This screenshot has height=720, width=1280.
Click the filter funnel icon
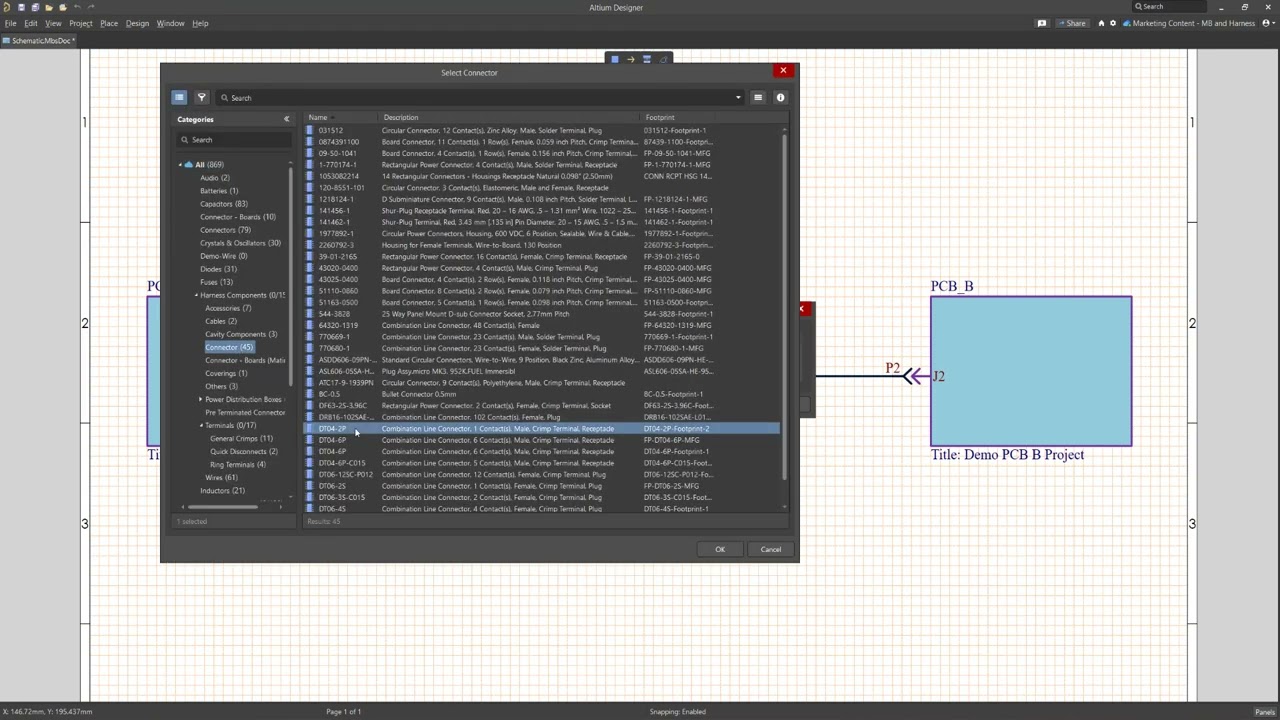click(x=201, y=97)
